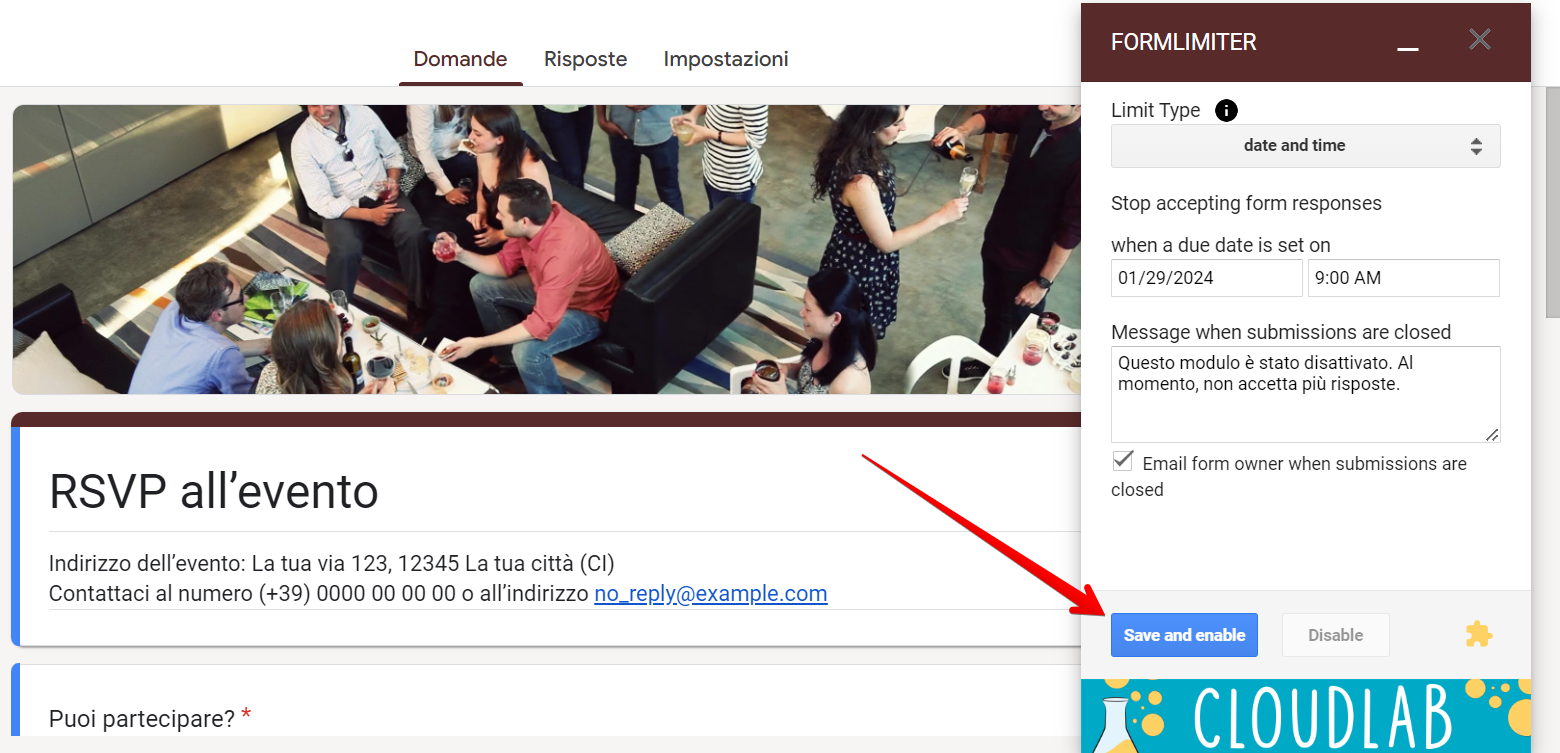Screen dimensions: 1560x753
Task: Click the Limit Type info icon
Action: click(1225, 110)
